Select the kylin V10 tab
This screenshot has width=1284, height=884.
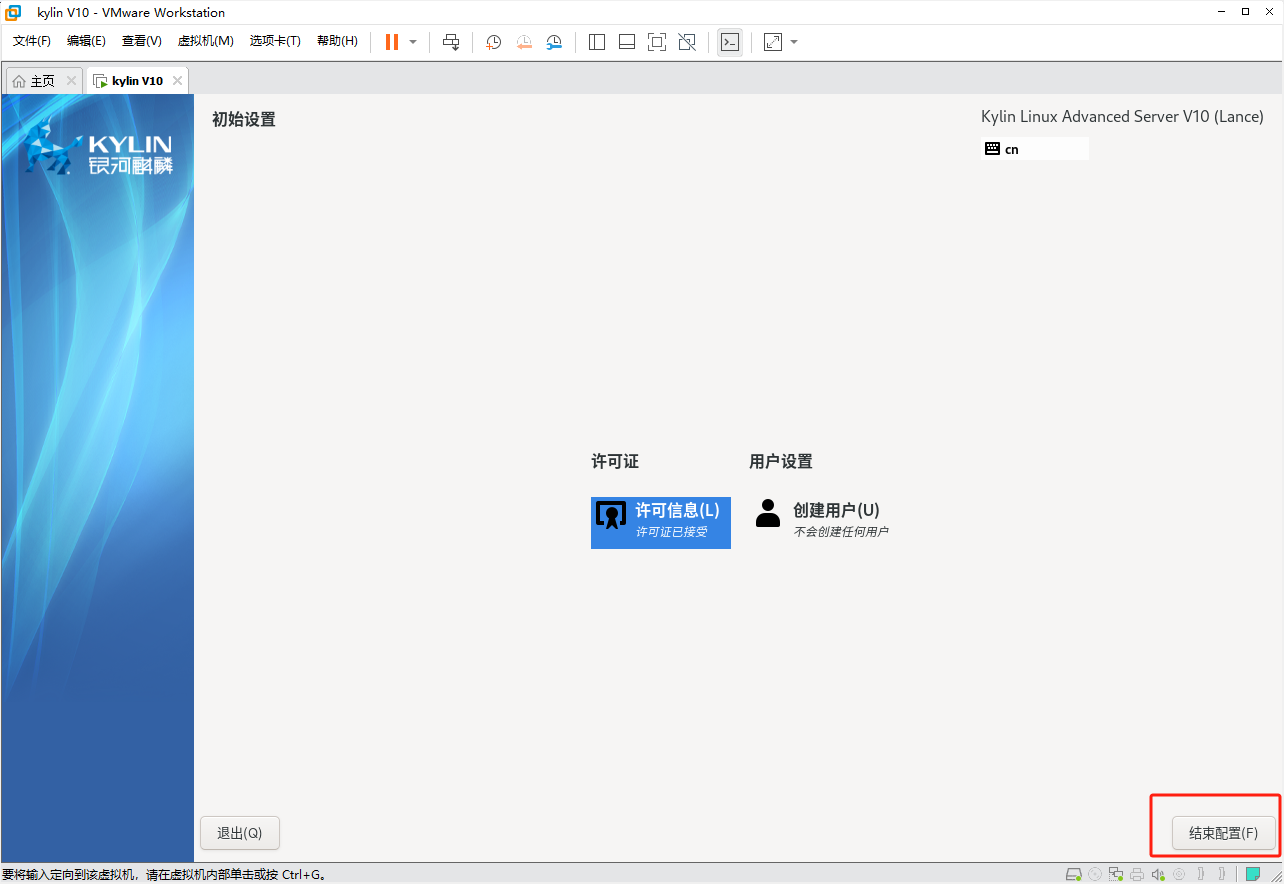click(x=137, y=81)
